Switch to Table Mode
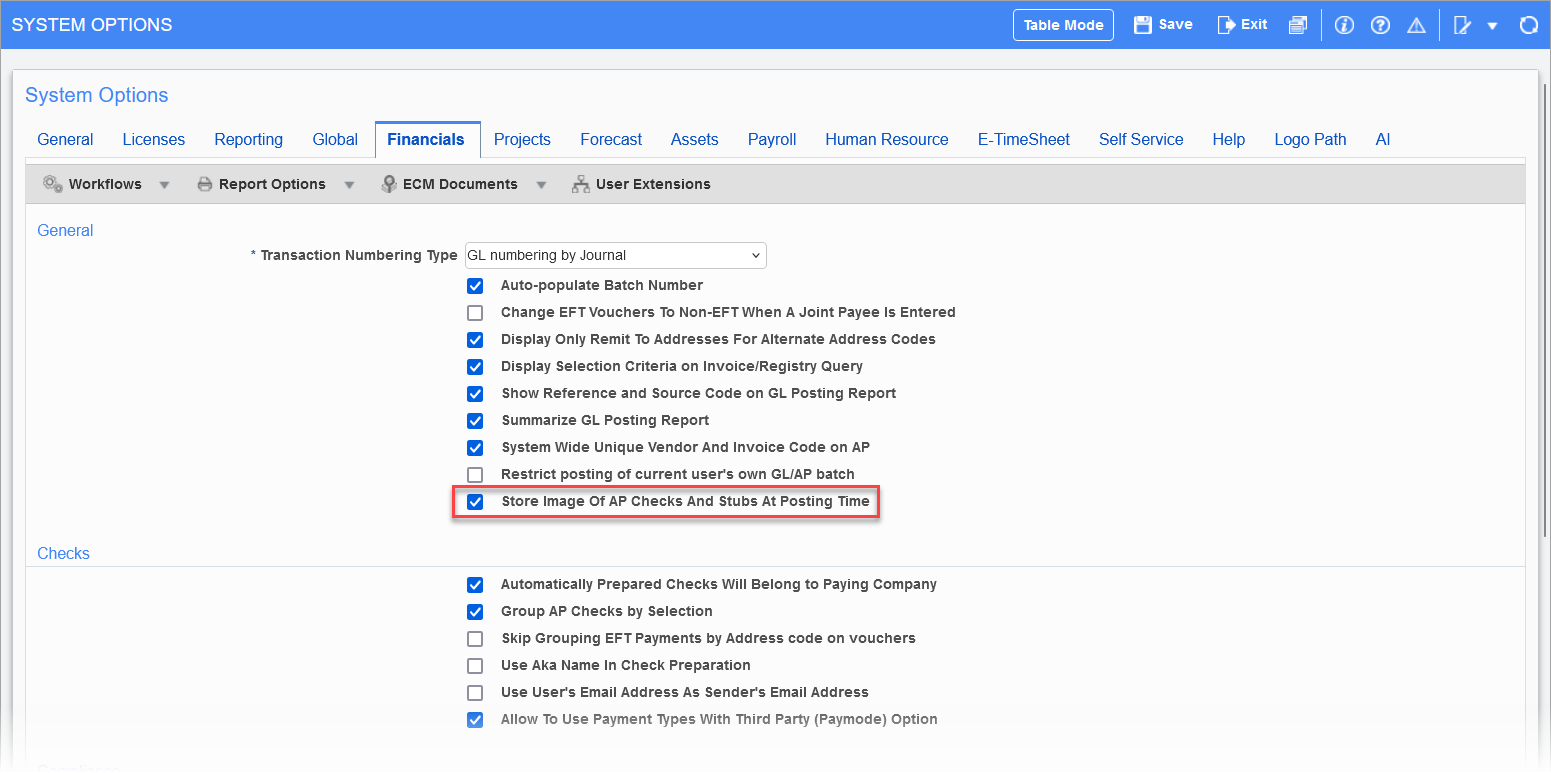 (1063, 25)
